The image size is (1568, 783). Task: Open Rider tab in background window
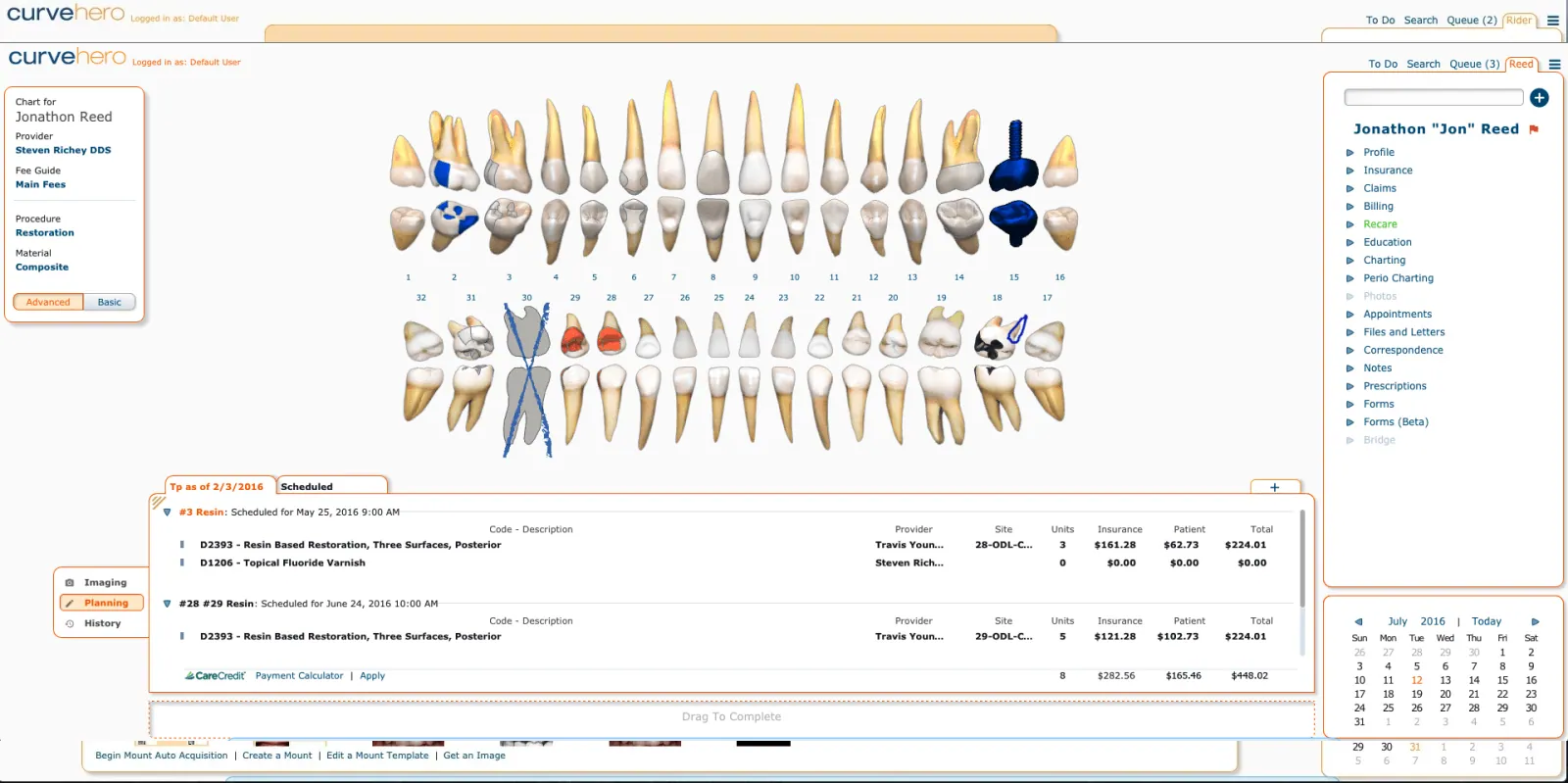[1518, 21]
